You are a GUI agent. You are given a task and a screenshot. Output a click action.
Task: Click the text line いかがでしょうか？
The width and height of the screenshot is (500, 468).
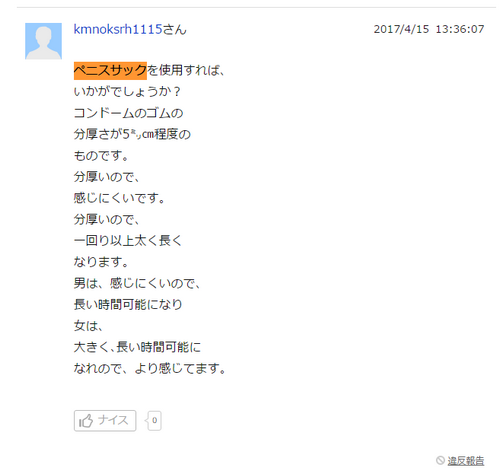127,91
